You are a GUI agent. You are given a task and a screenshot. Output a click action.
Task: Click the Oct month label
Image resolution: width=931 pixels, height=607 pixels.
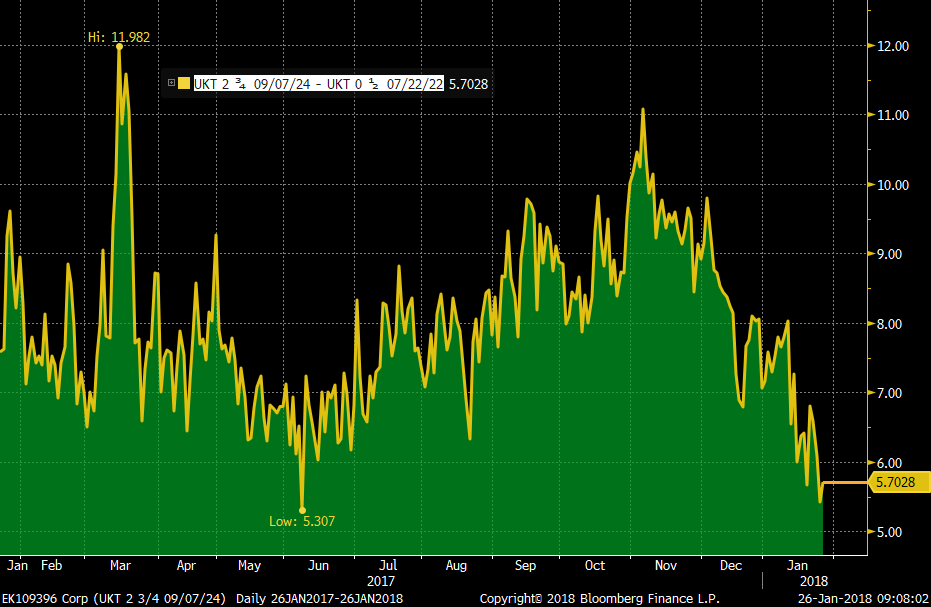click(x=594, y=565)
